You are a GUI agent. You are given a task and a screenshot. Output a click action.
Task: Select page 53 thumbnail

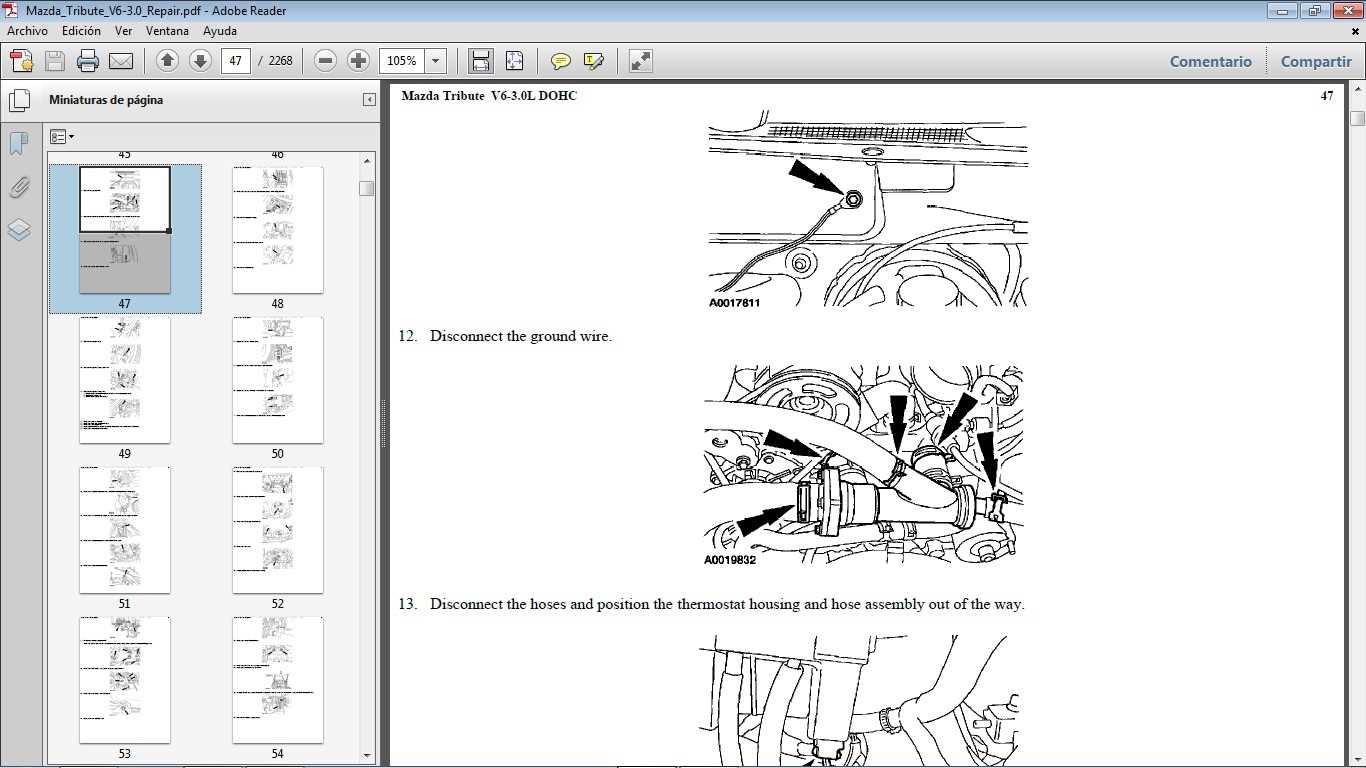pos(125,680)
